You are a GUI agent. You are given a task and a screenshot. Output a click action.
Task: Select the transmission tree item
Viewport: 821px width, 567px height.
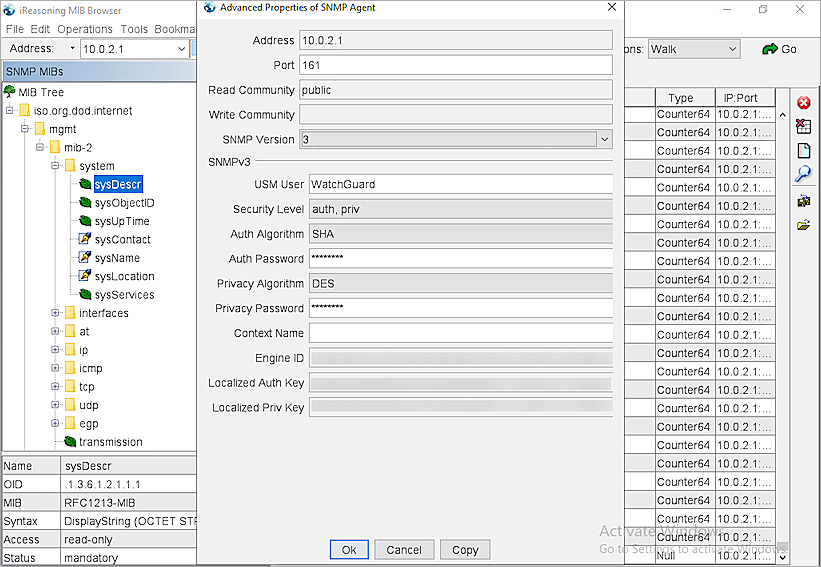(110, 442)
